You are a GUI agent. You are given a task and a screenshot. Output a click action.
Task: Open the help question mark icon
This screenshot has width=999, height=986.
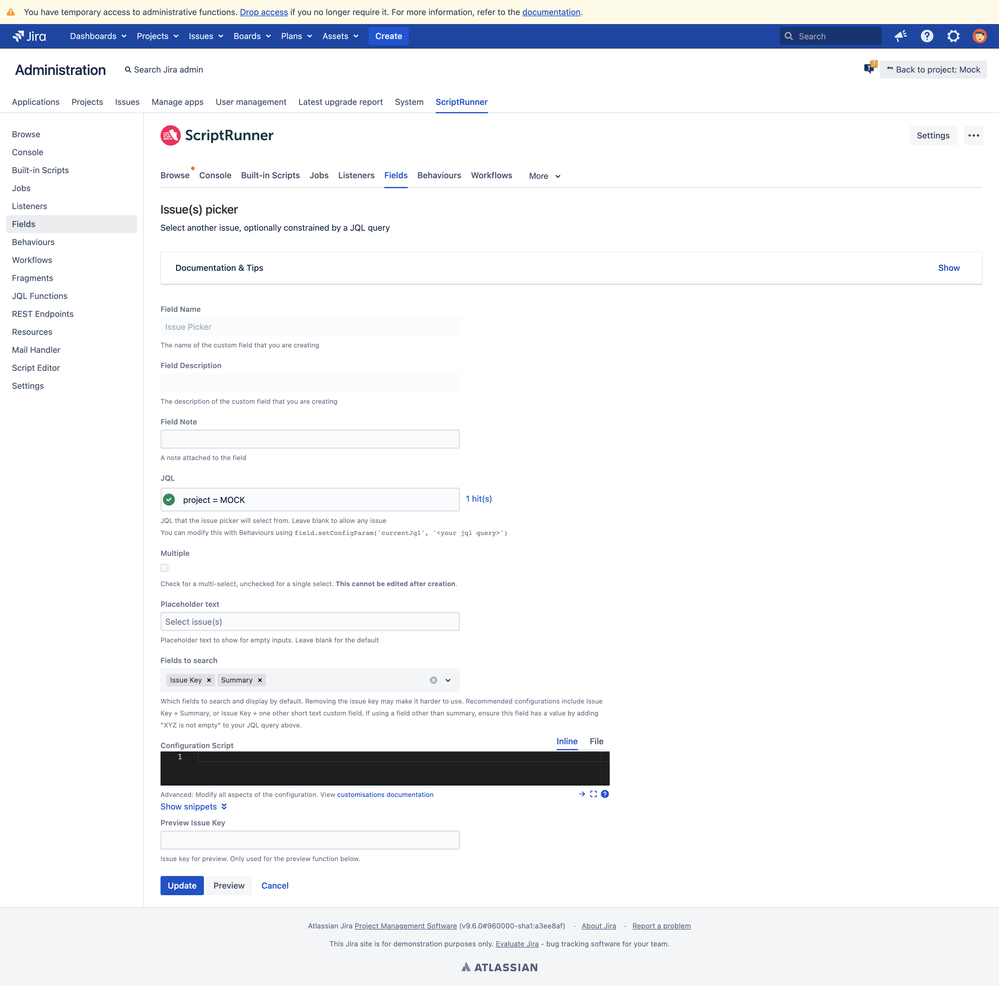click(927, 36)
